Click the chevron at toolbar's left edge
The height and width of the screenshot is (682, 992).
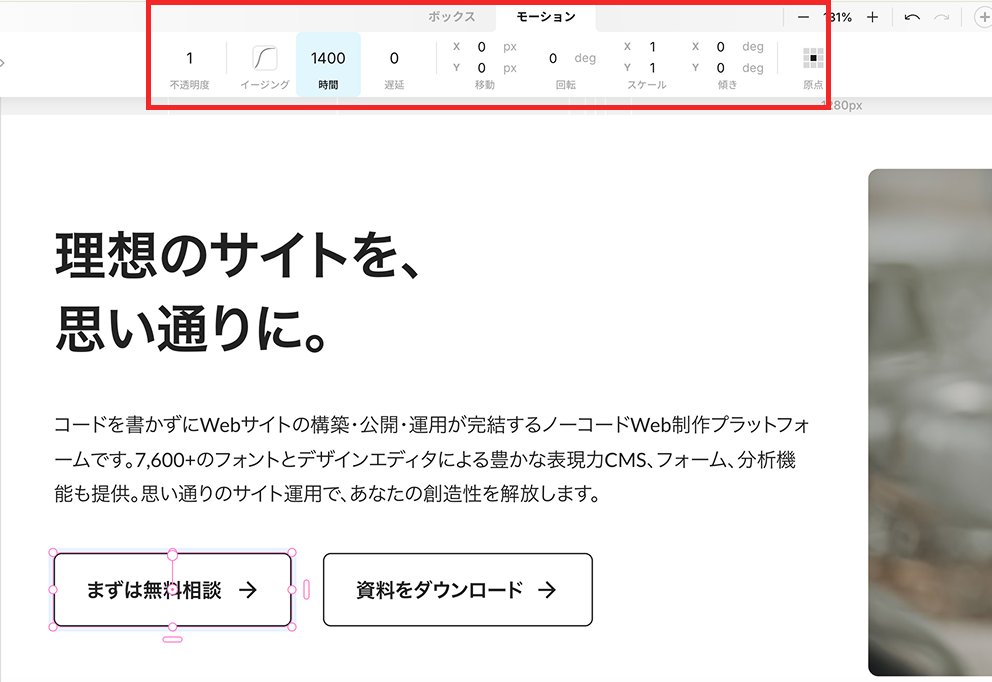point(3,62)
